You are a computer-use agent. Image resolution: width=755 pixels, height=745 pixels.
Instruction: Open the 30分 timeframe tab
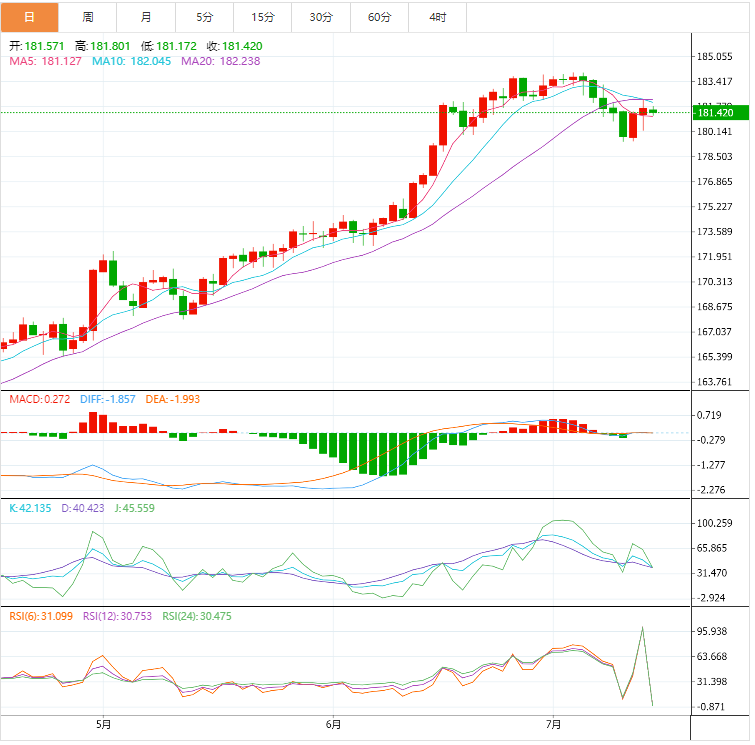point(321,17)
